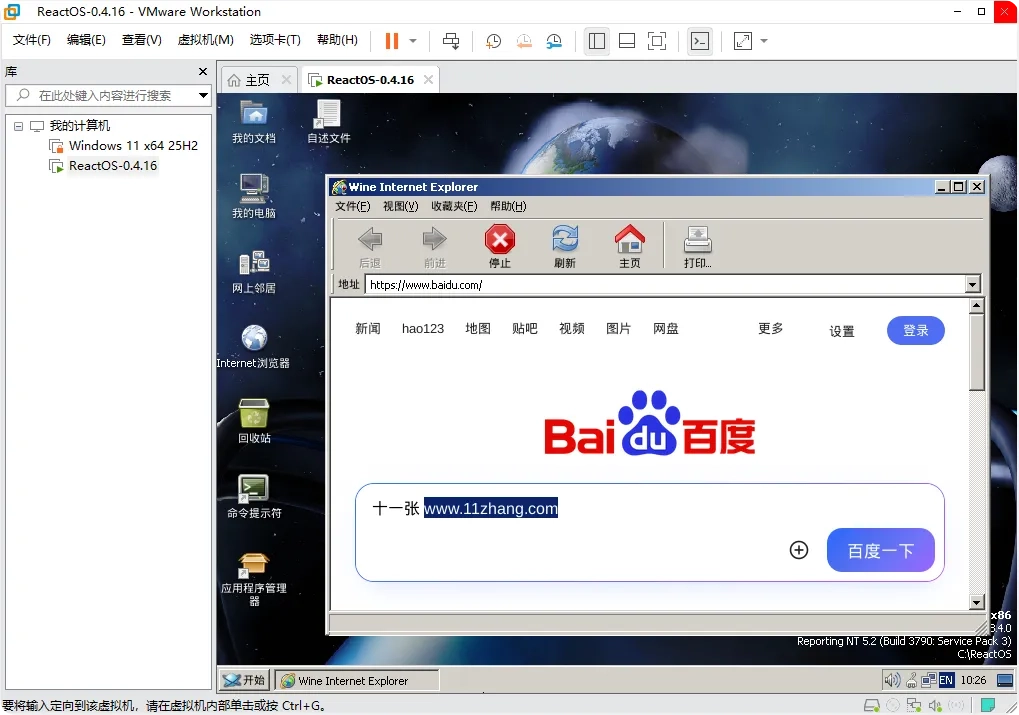Viewport: 1019px width, 715px height.
Task: Click Wine Internet Explorer taskbar button
Action: click(x=357, y=681)
